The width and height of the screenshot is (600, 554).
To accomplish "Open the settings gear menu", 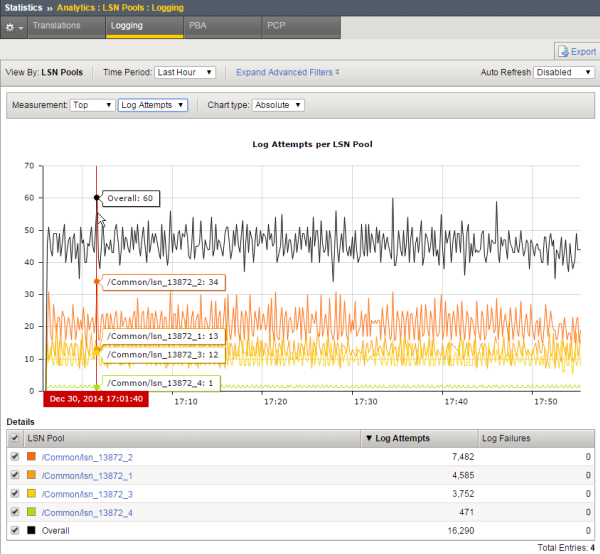I will [13, 27].
